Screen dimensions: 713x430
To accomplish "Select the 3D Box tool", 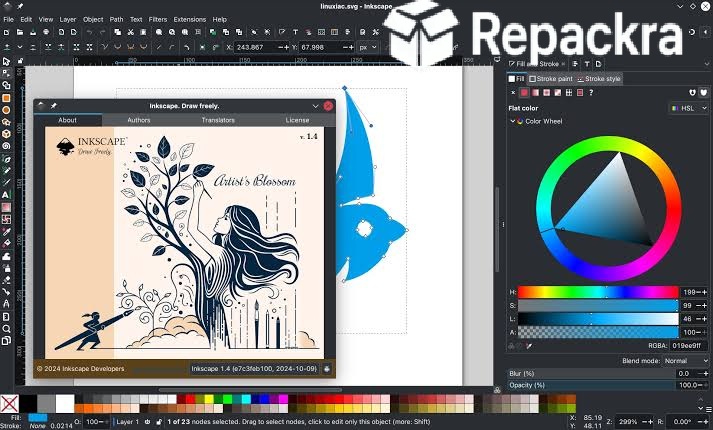I will [6, 134].
